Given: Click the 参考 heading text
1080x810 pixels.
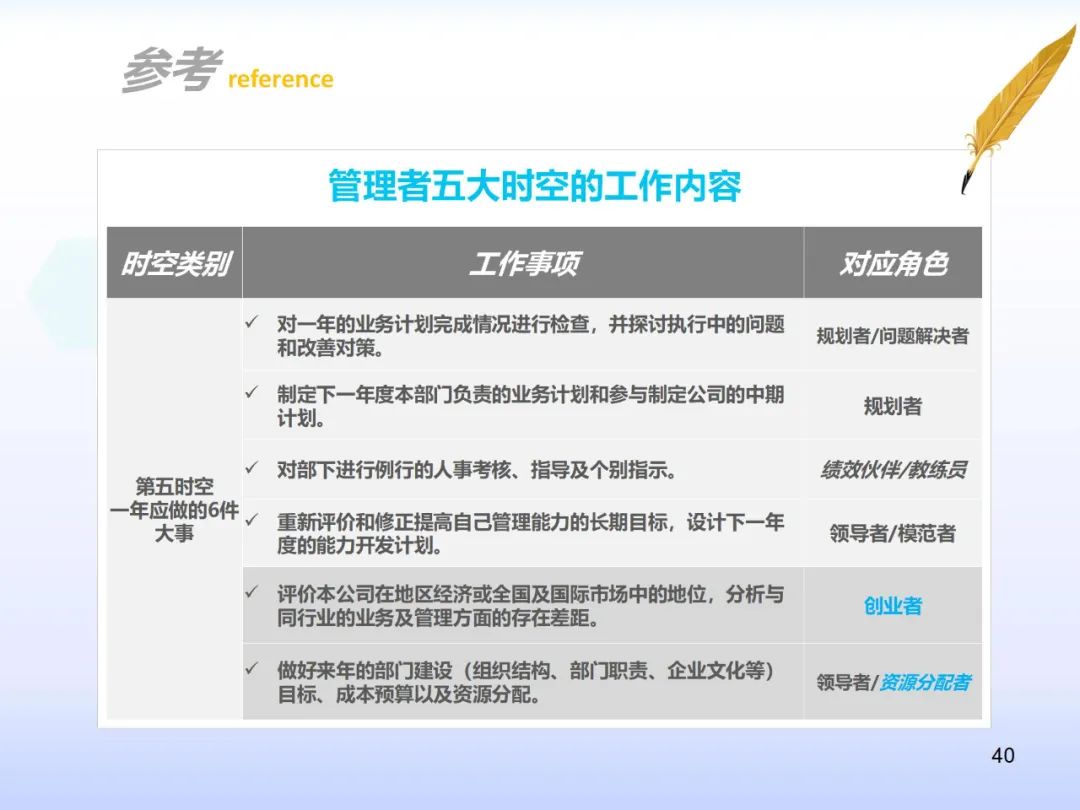Looking at the screenshot, I should [172, 69].
